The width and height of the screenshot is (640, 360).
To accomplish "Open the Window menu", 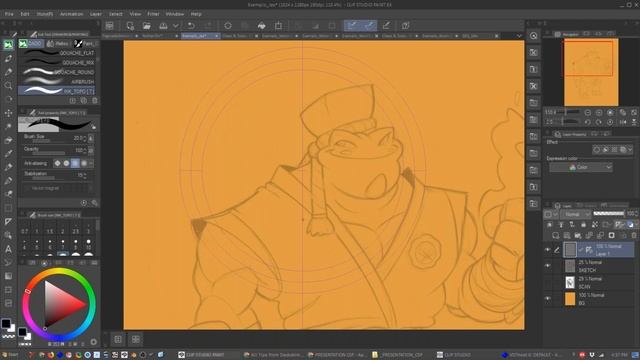I will pyautogui.click(x=175, y=14).
